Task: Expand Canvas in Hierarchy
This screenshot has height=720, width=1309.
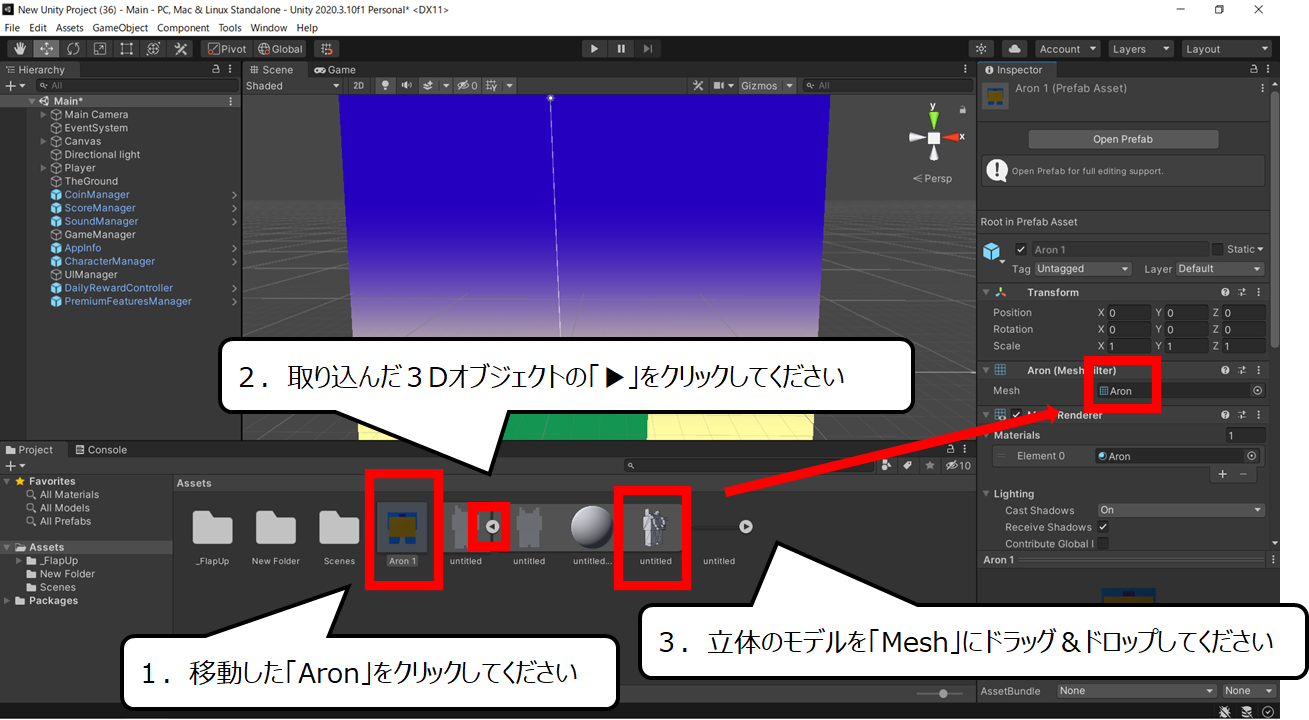Action: click(x=43, y=141)
